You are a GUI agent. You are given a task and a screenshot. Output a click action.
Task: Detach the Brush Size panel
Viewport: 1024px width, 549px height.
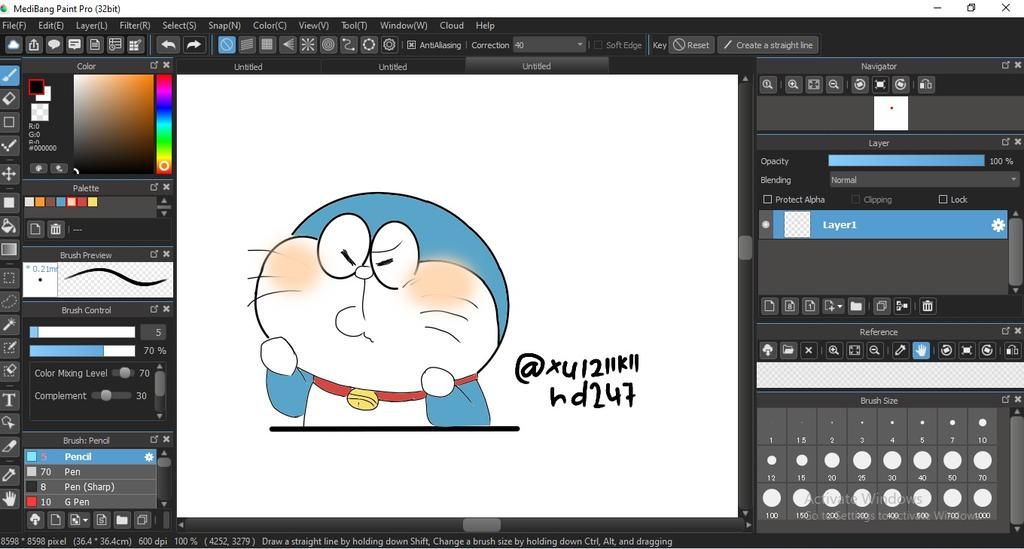tap(1006, 399)
